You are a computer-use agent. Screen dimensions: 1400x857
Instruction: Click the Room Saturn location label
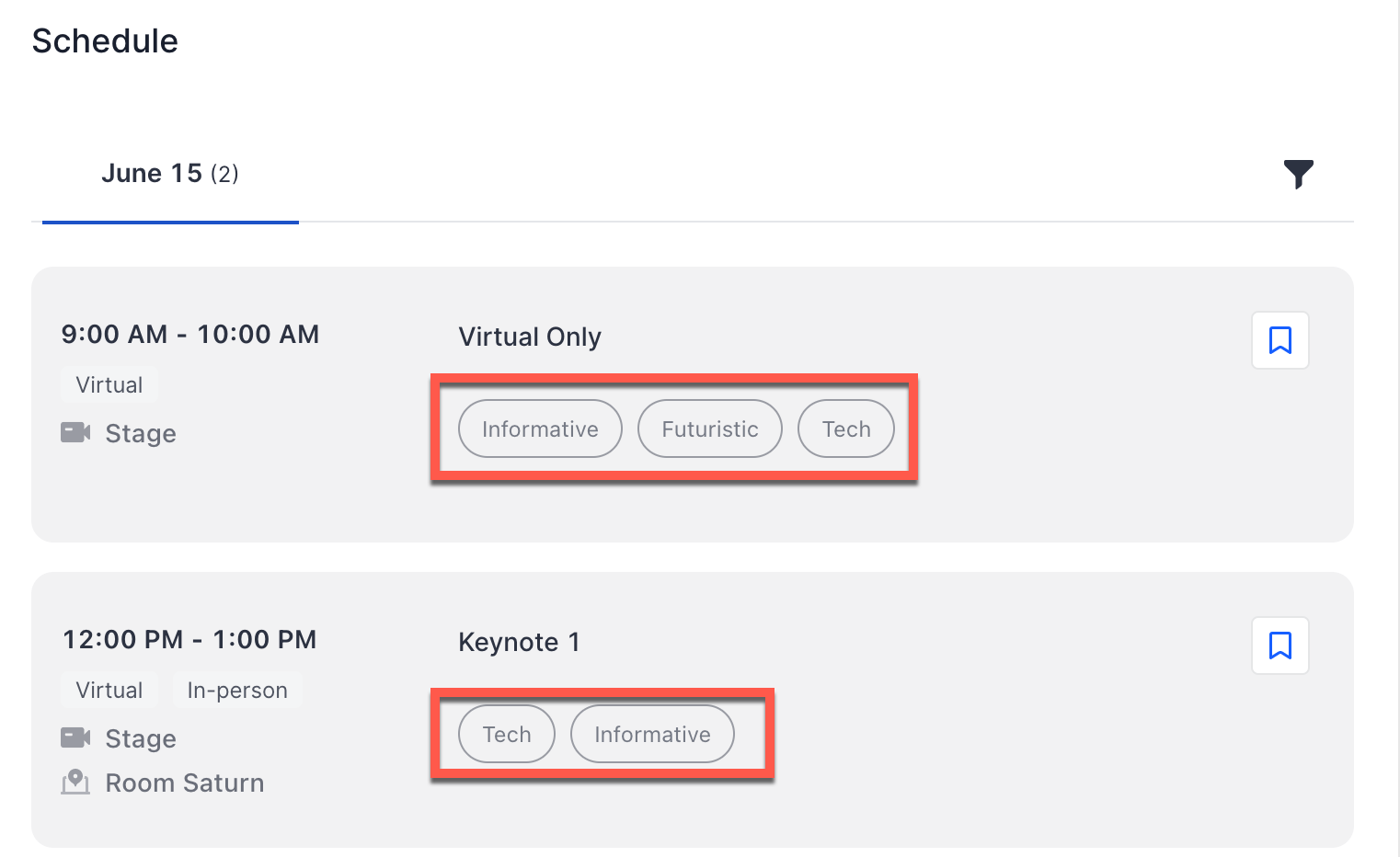185,783
